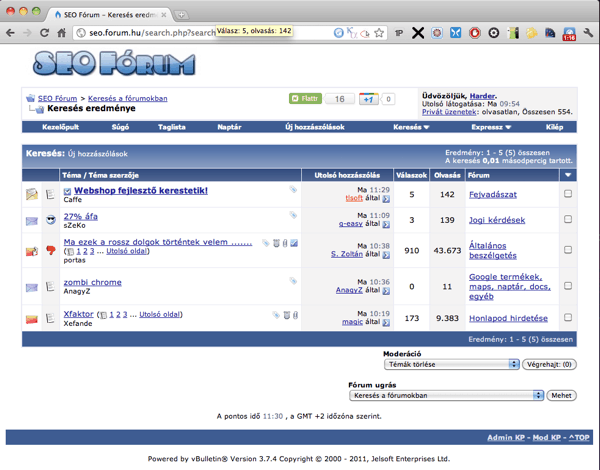Open Kezelőpult in the navigation bar
Viewport: 600px width, 470px height.
coord(60,127)
